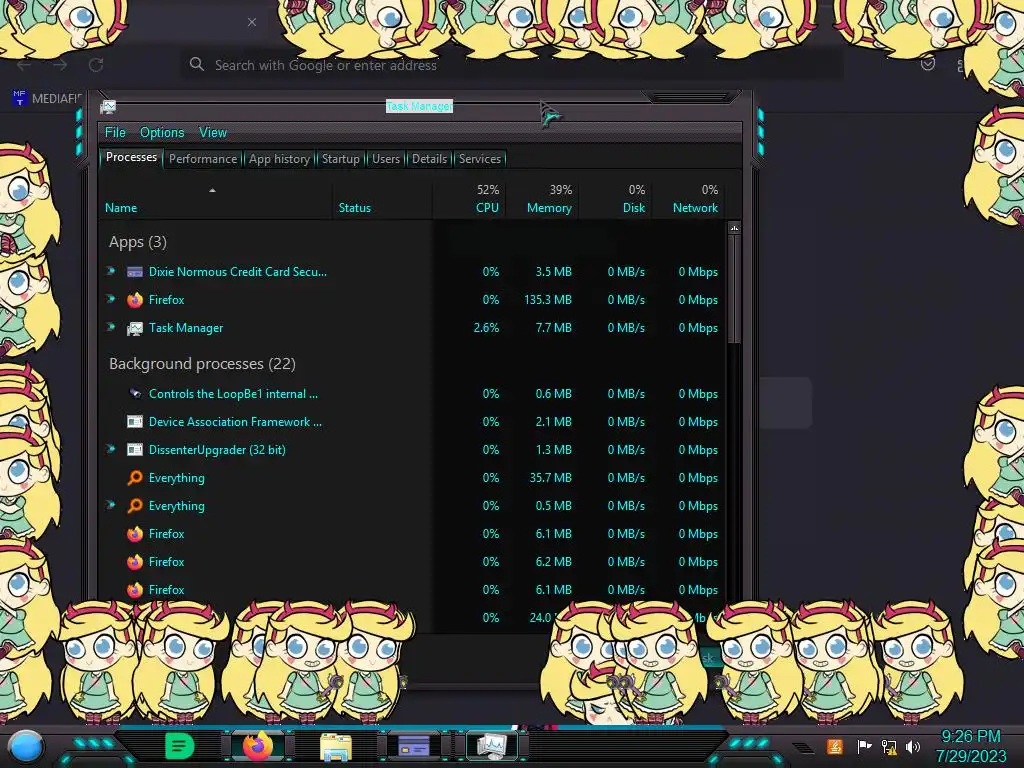Select the 'Controls the LoopBe1 internal ...' row
The image size is (1024, 768).
coord(411,394)
